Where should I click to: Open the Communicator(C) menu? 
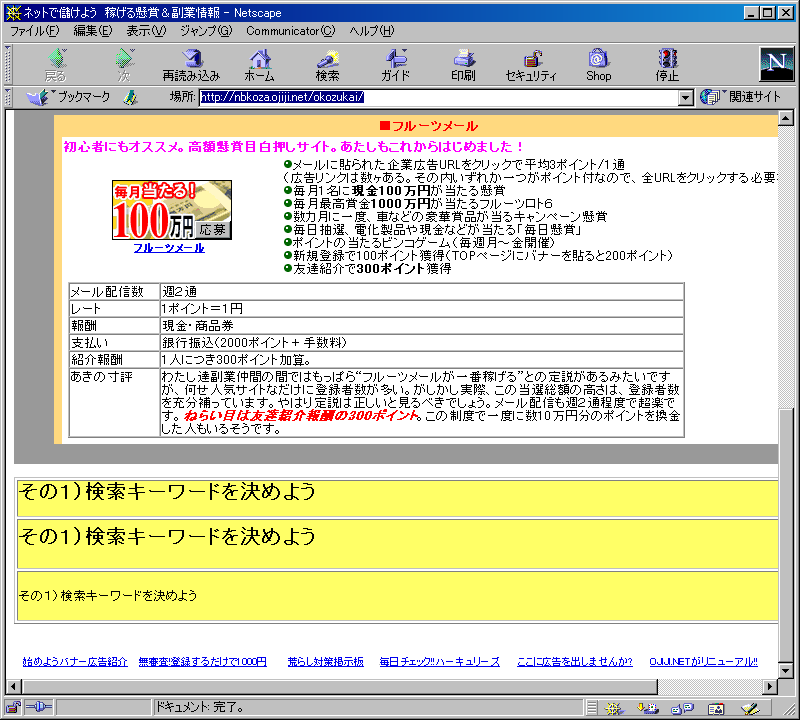coord(290,31)
